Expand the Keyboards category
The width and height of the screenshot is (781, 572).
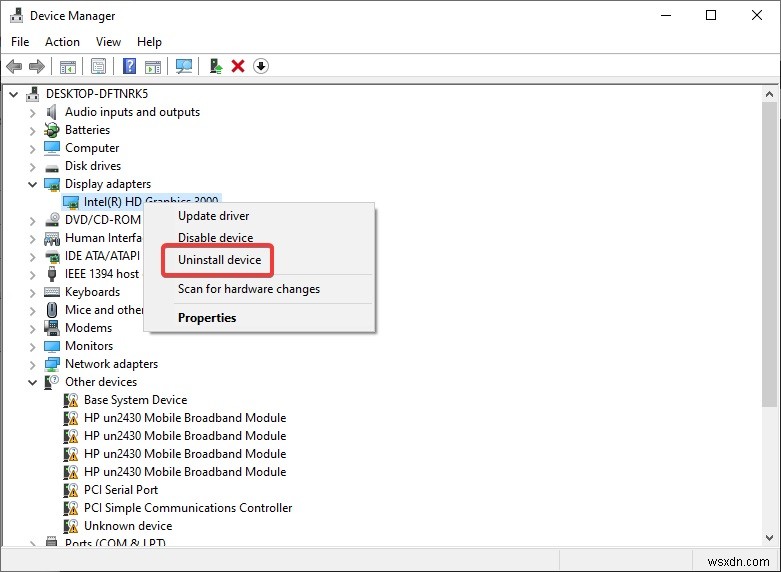point(33,293)
